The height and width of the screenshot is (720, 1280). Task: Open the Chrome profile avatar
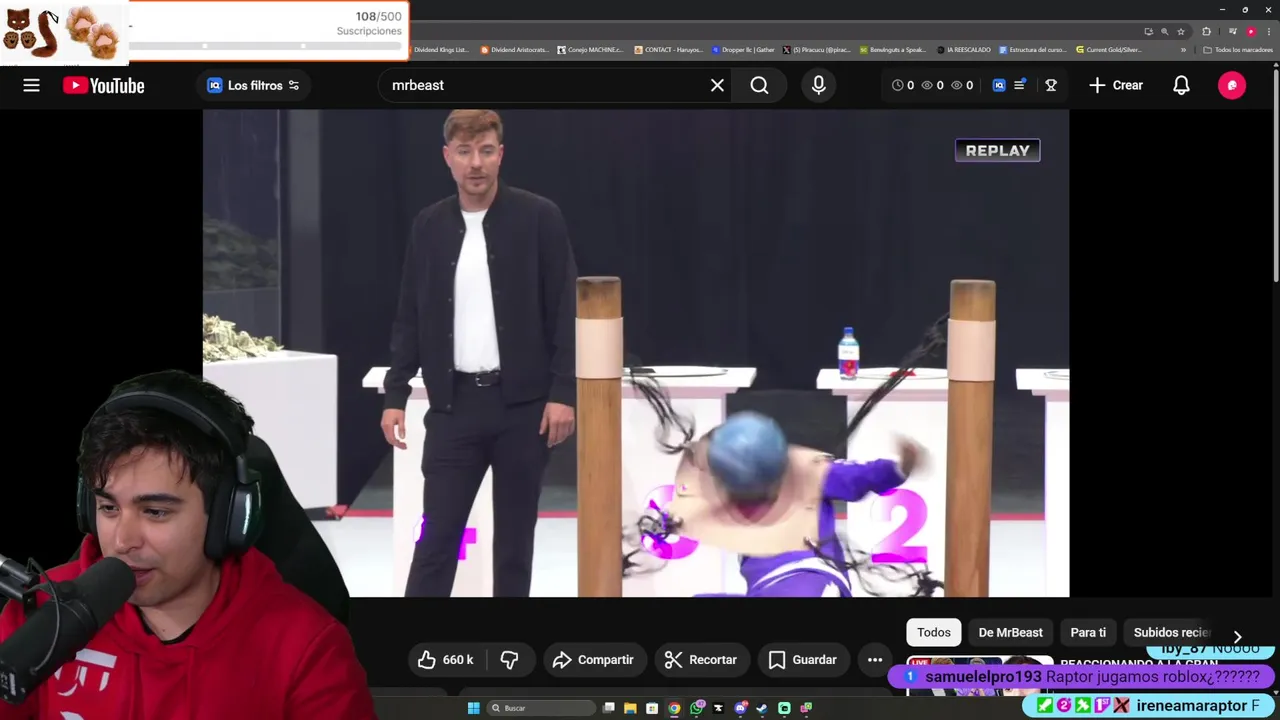coord(1251,31)
